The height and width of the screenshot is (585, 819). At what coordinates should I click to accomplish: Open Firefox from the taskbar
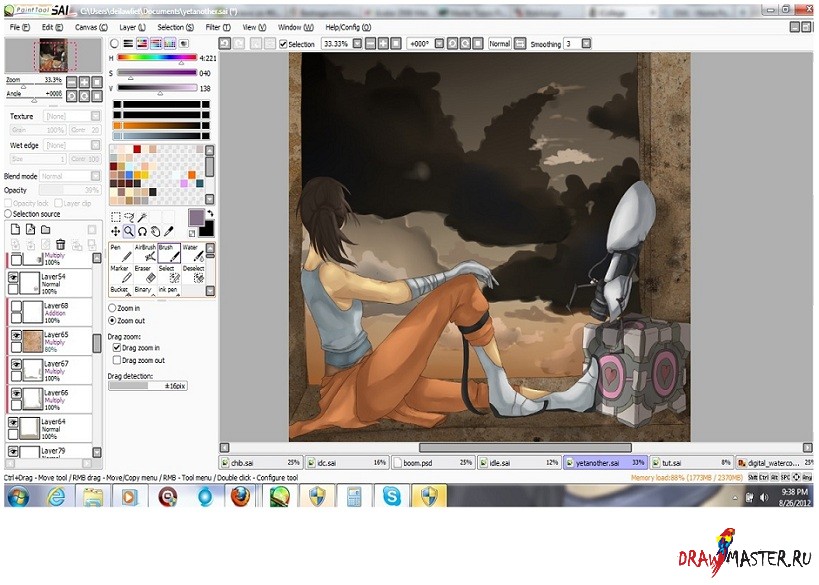(x=240, y=496)
